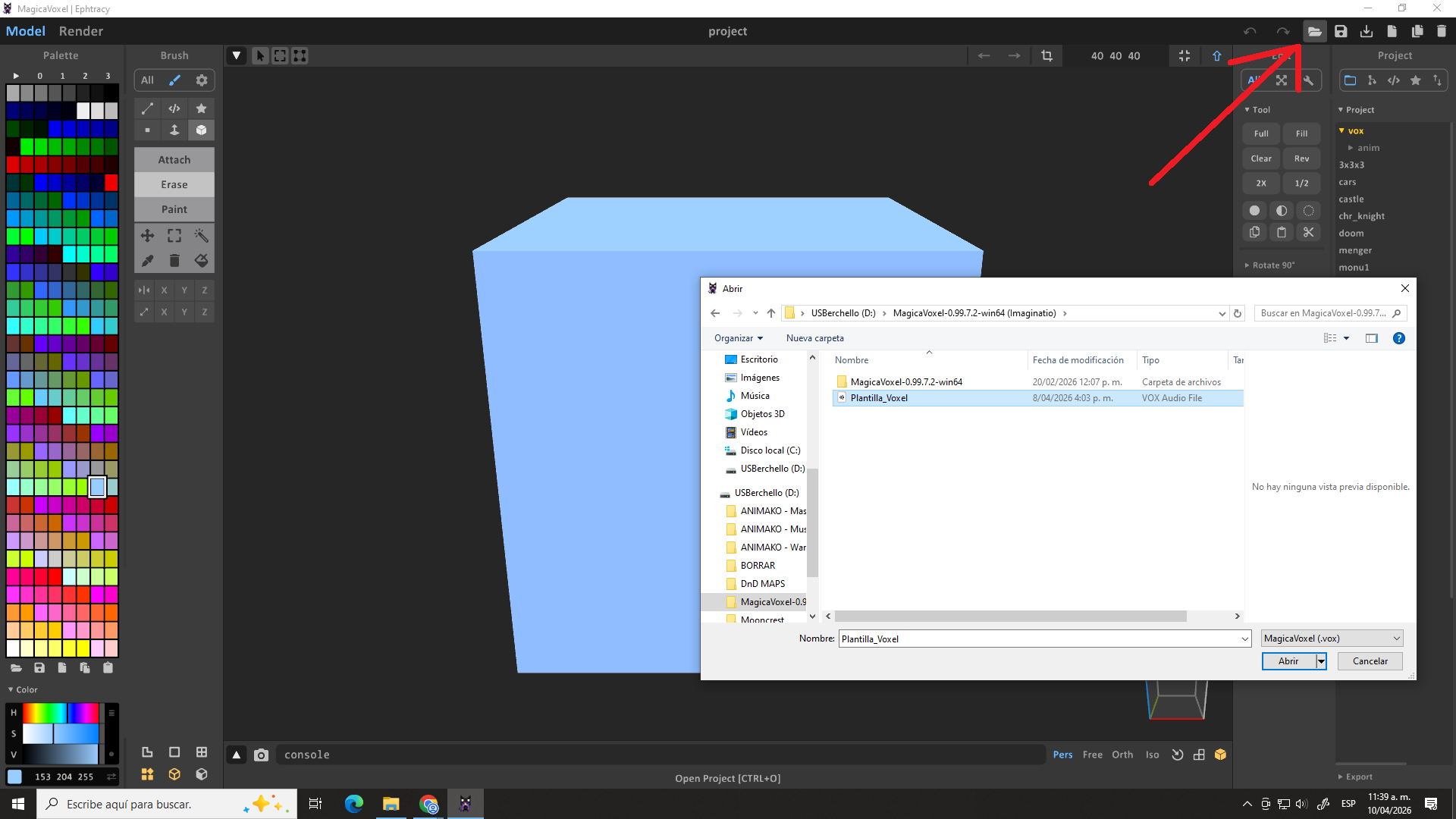Click the camera screenshot icon

click(261, 755)
